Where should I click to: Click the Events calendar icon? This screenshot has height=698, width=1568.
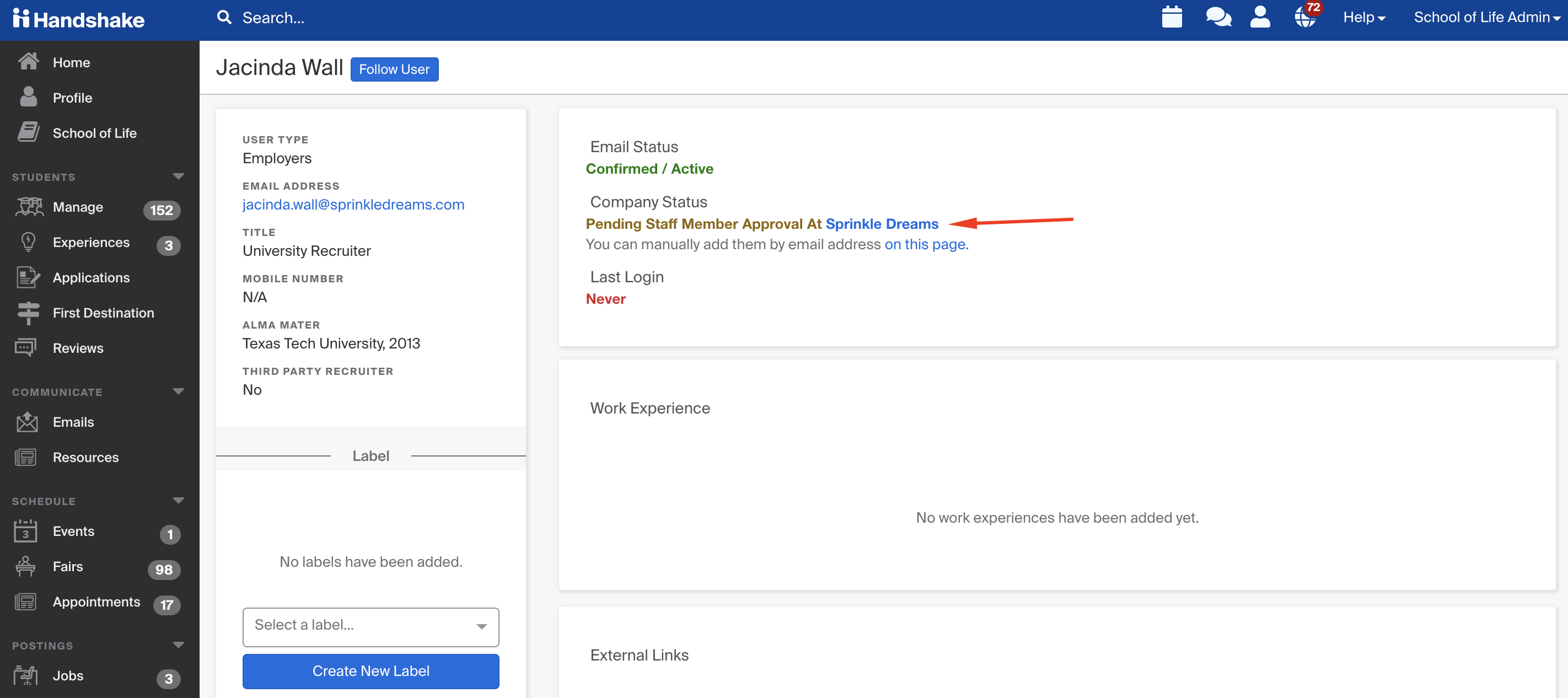[x=25, y=530]
